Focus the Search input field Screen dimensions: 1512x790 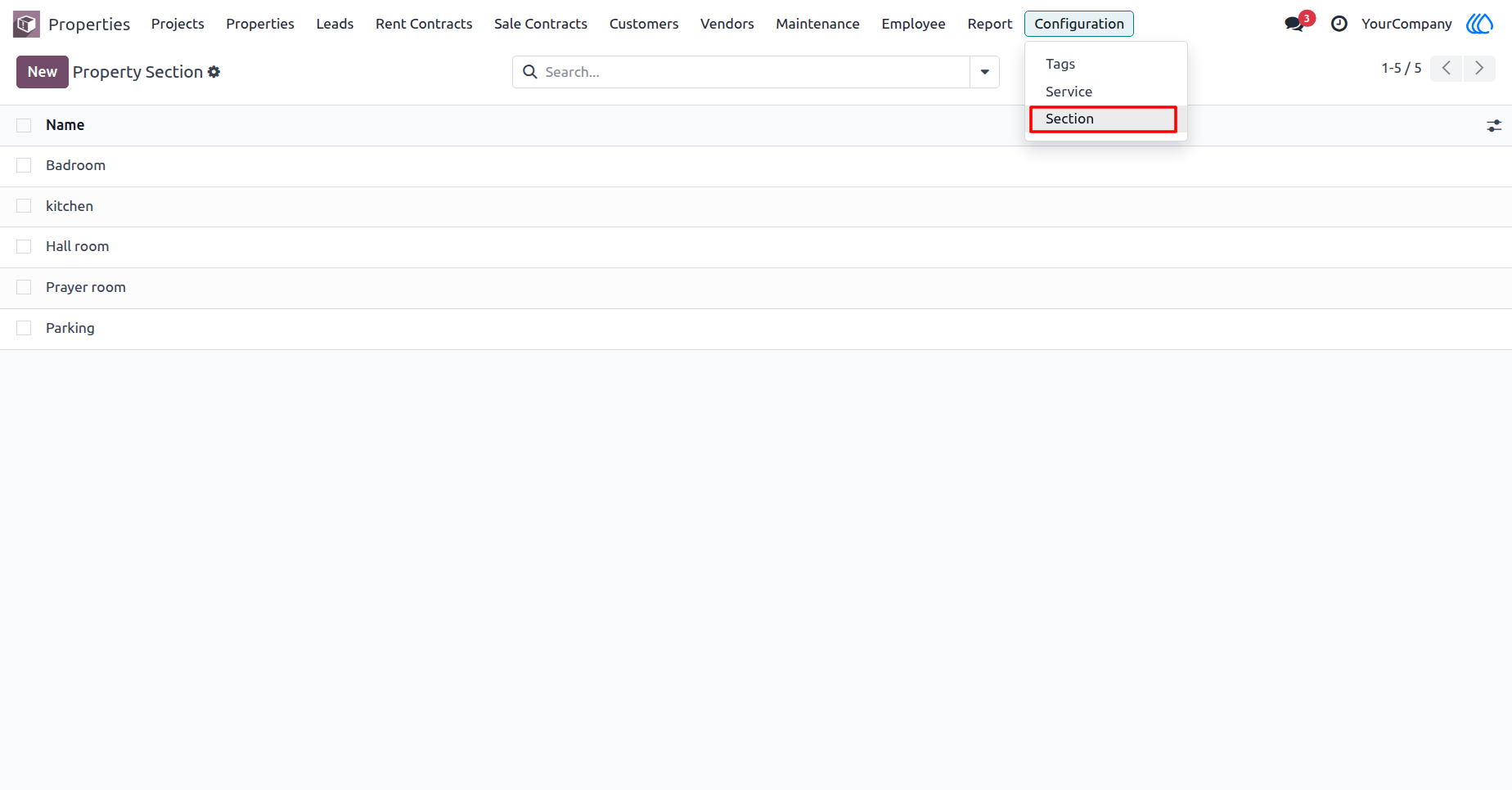coord(756,72)
